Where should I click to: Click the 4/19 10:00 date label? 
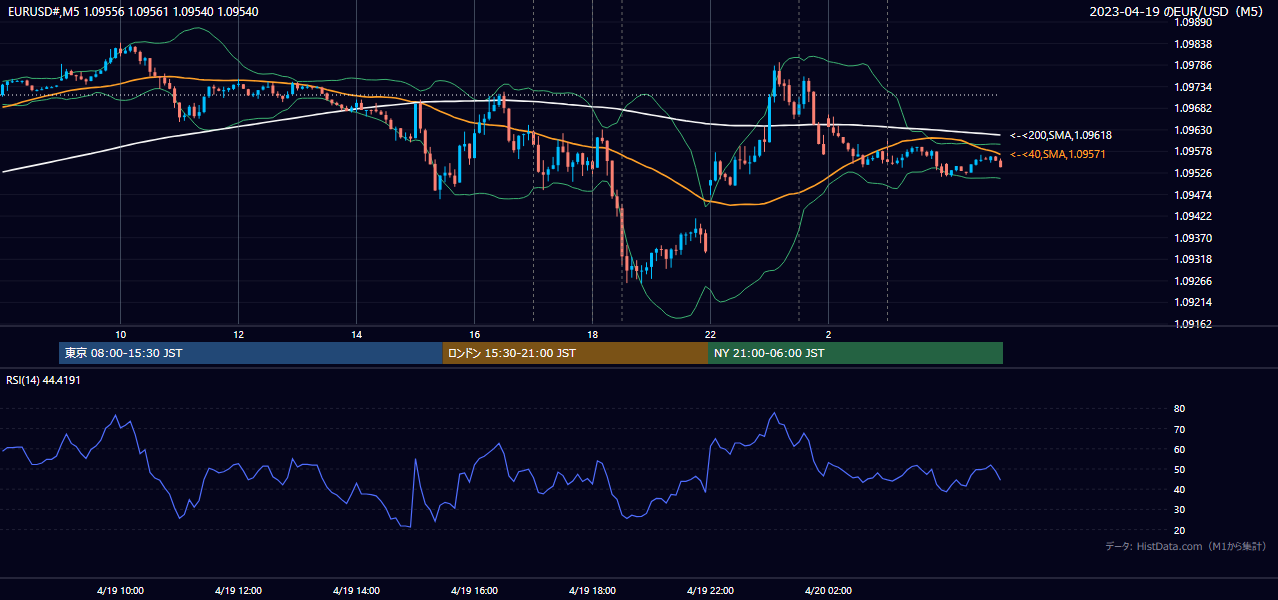tap(120, 590)
